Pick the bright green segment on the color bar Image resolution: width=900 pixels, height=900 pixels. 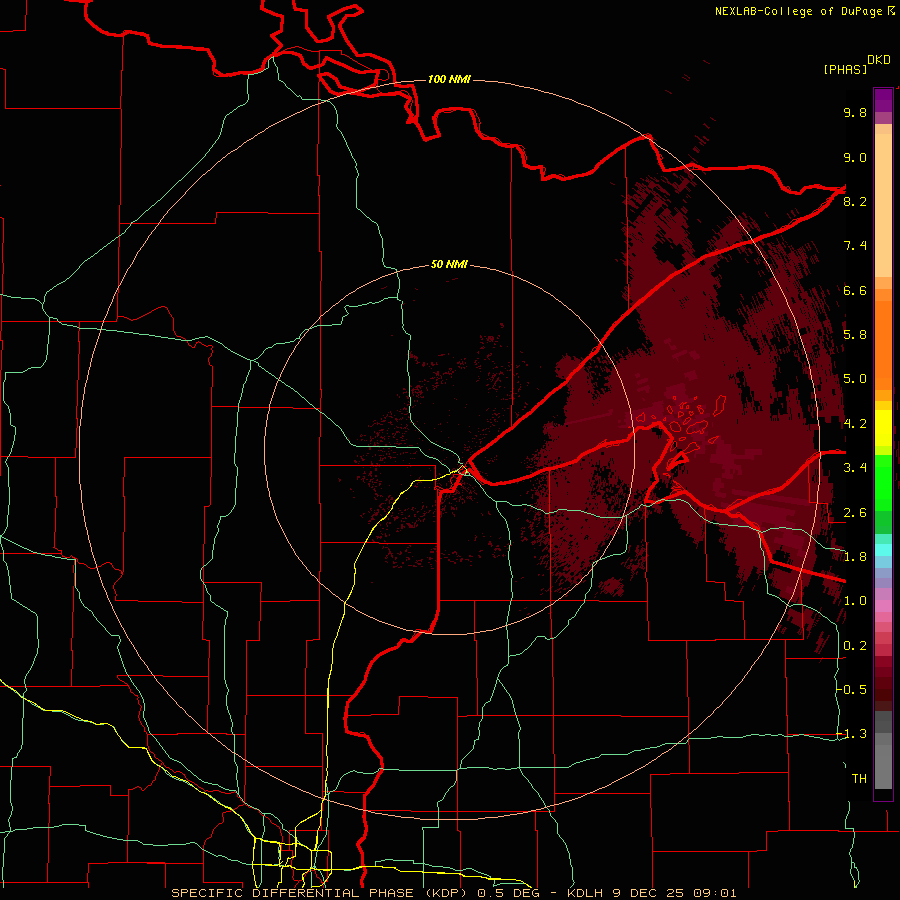(883, 483)
